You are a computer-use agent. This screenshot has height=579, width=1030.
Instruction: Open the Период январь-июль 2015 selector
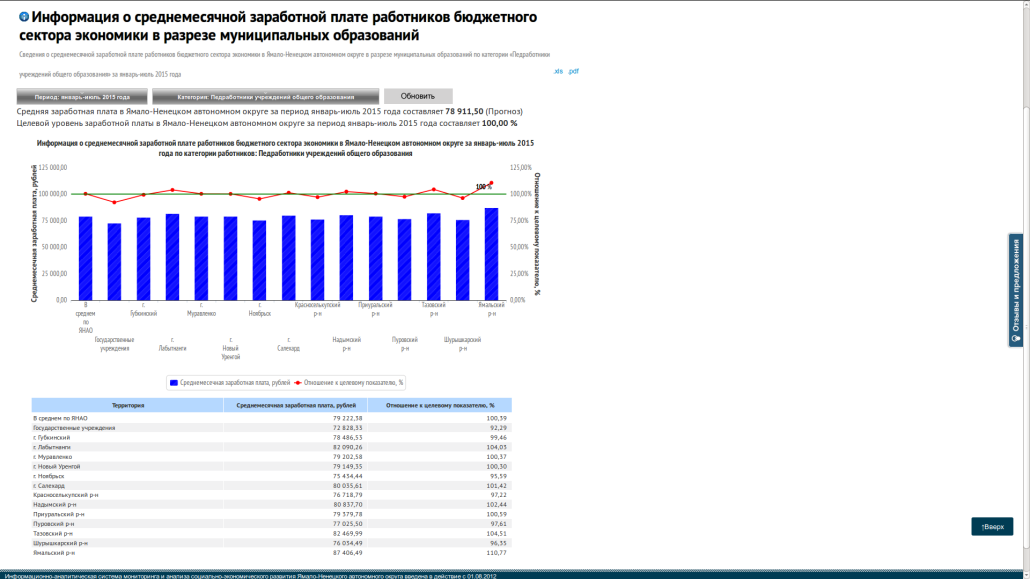click(x=82, y=97)
